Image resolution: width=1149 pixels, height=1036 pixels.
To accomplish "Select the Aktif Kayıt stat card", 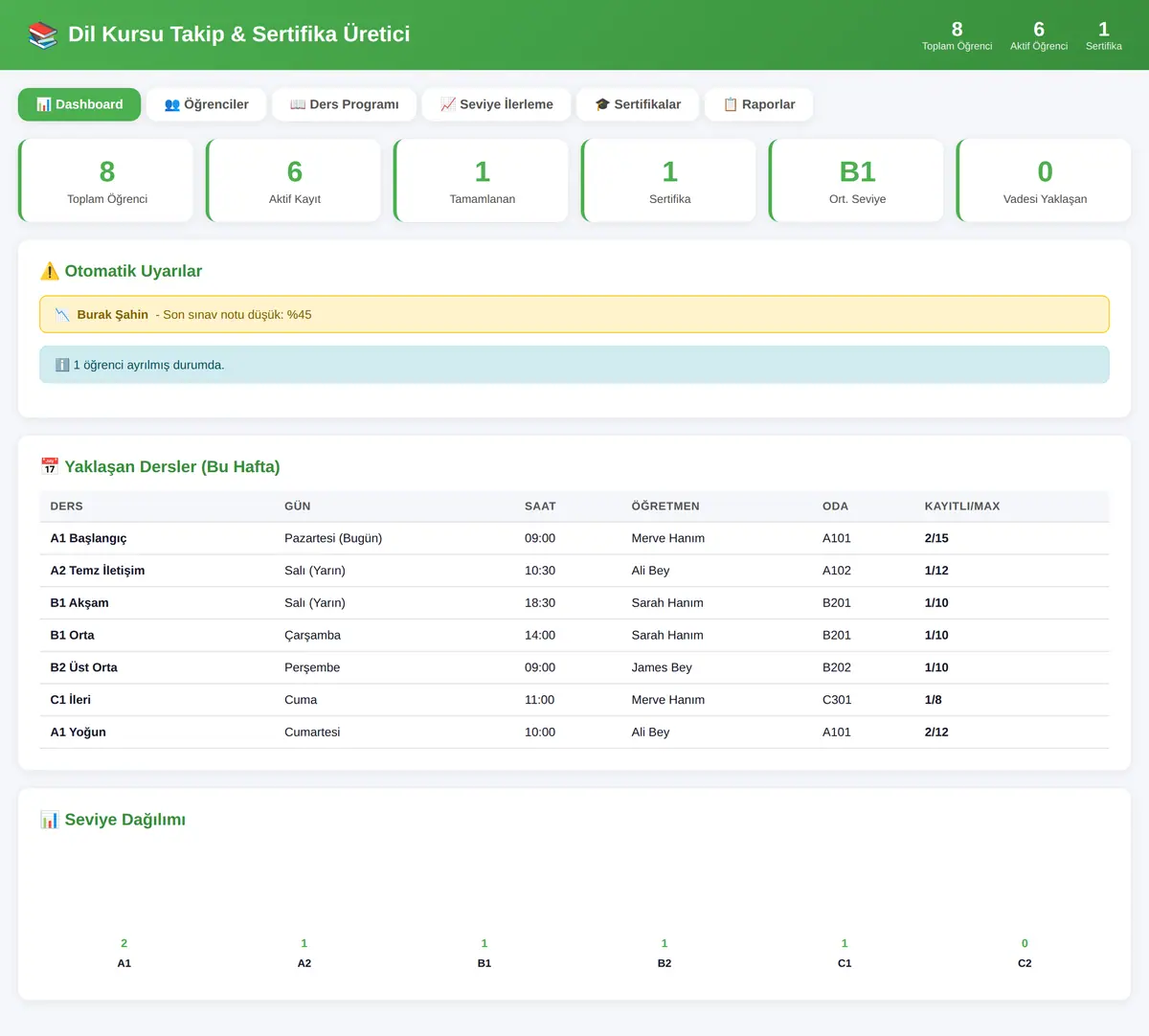I will click(294, 181).
